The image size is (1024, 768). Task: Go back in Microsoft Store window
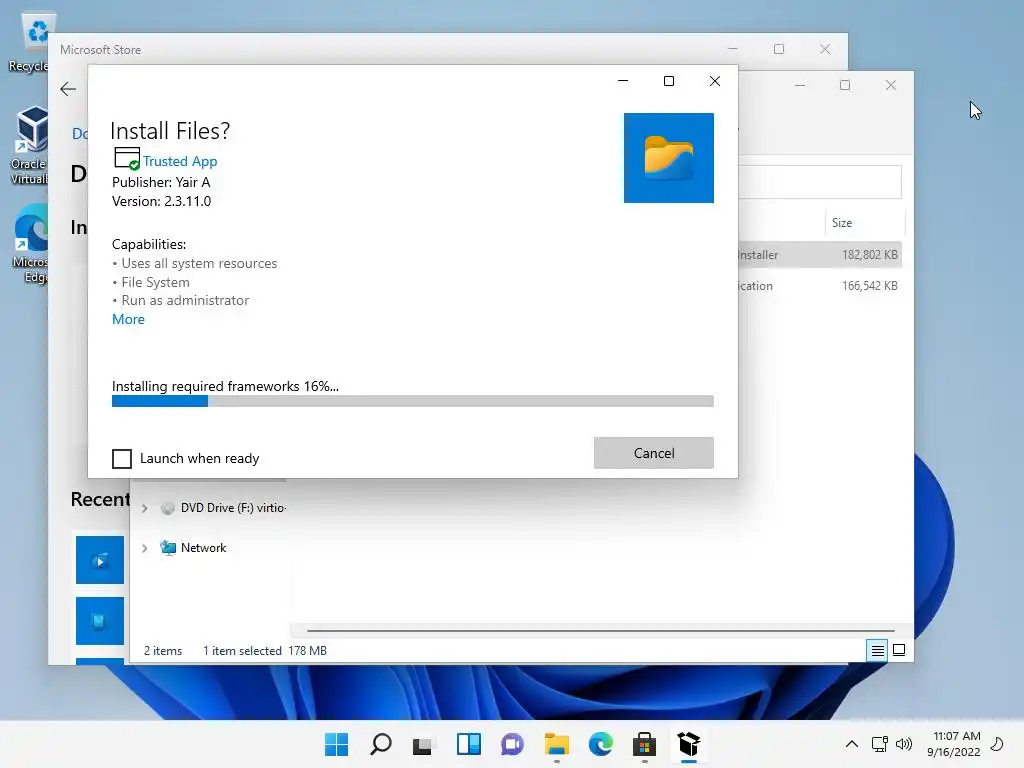[x=68, y=89]
